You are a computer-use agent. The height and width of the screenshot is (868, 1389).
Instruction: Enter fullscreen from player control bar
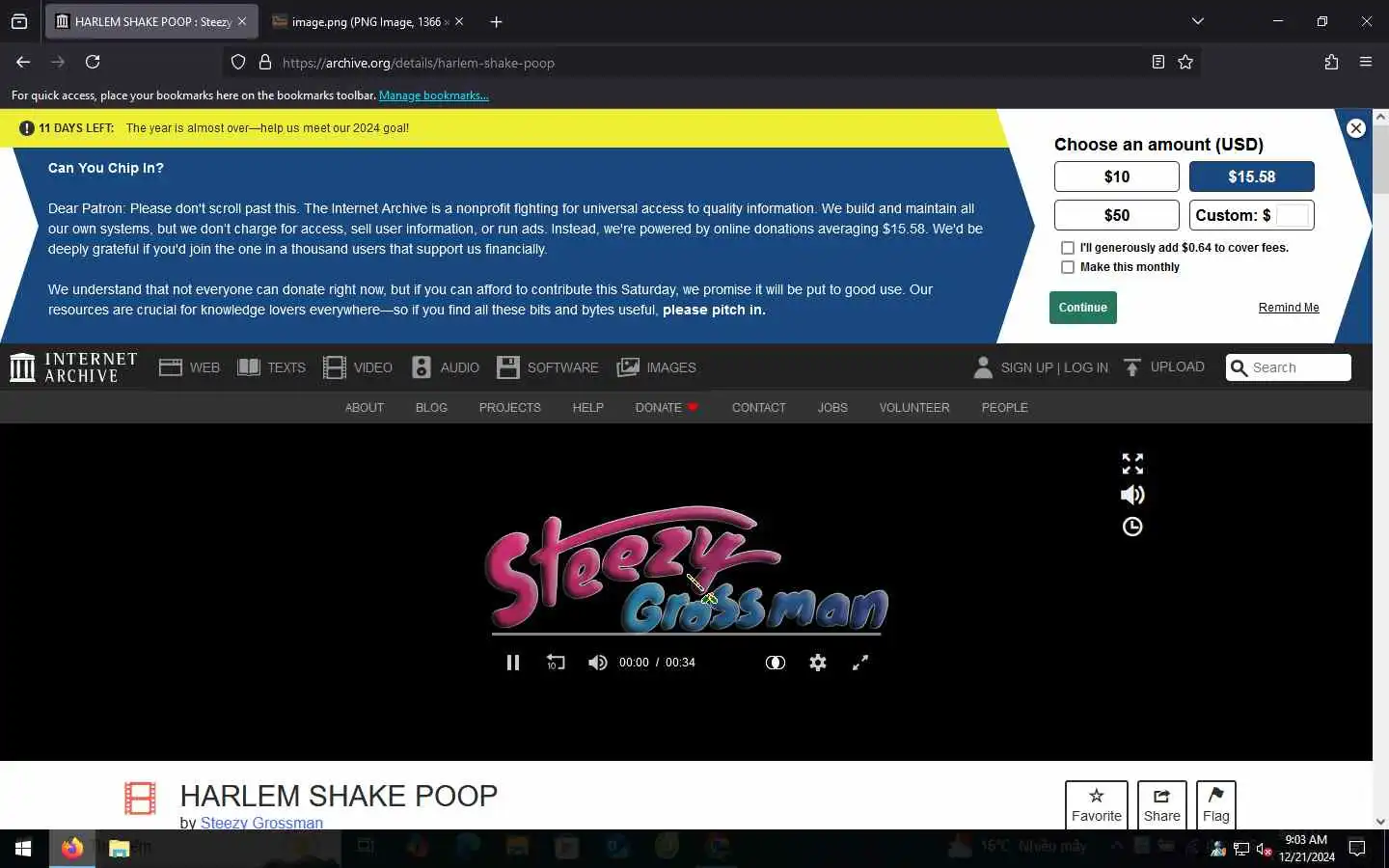click(x=860, y=663)
